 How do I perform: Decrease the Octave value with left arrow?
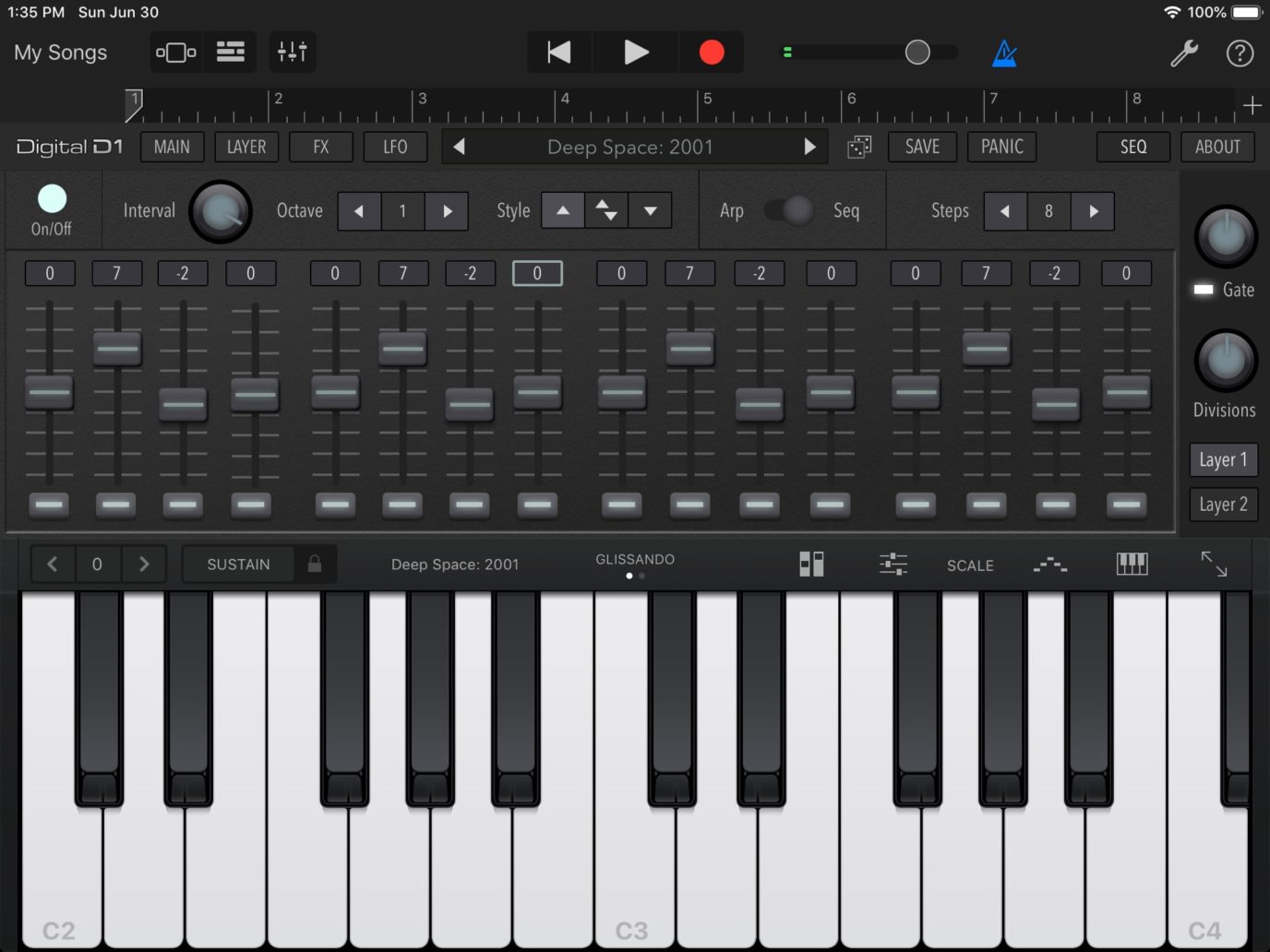coord(359,211)
